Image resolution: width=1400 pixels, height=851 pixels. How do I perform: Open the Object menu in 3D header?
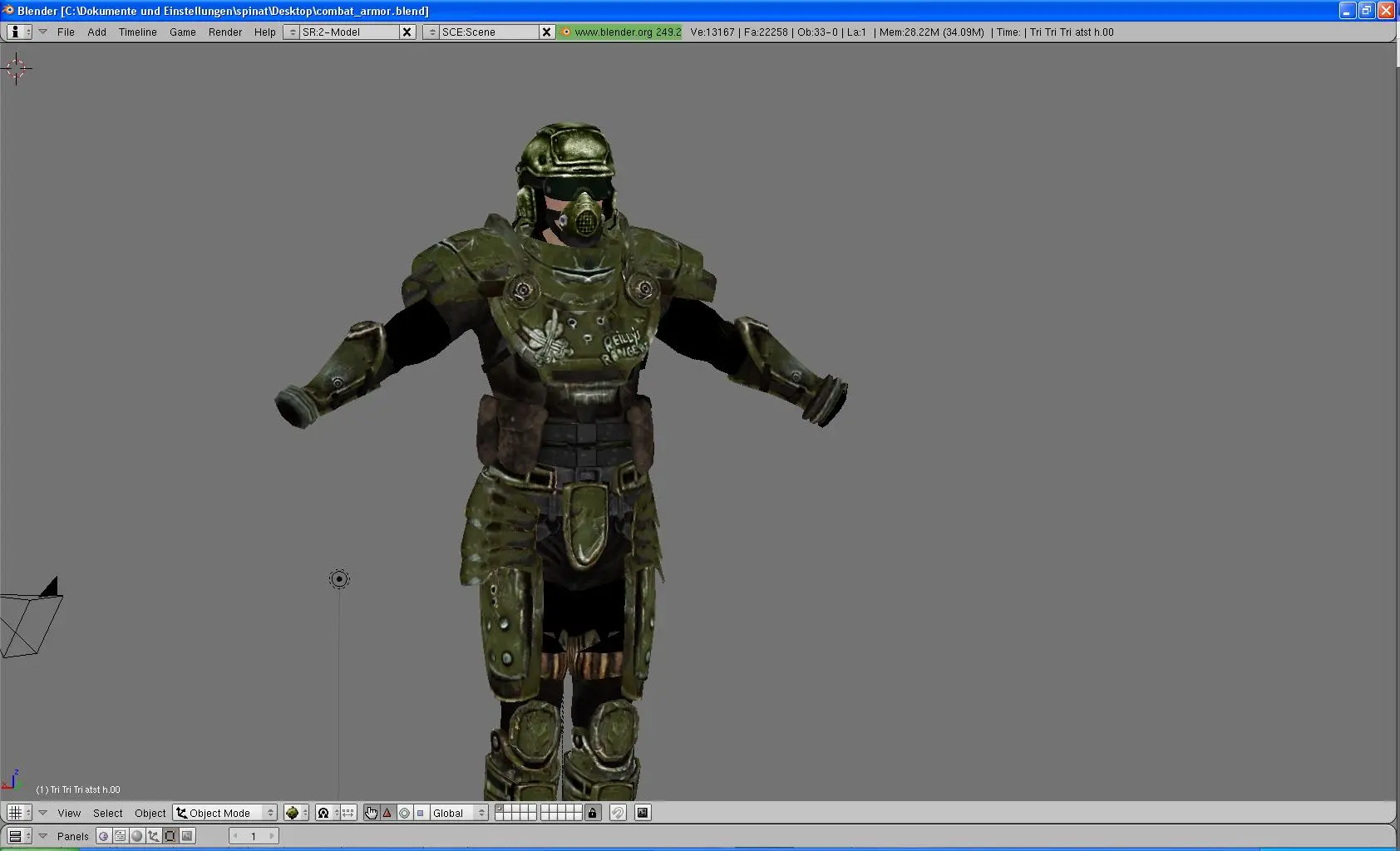point(150,813)
